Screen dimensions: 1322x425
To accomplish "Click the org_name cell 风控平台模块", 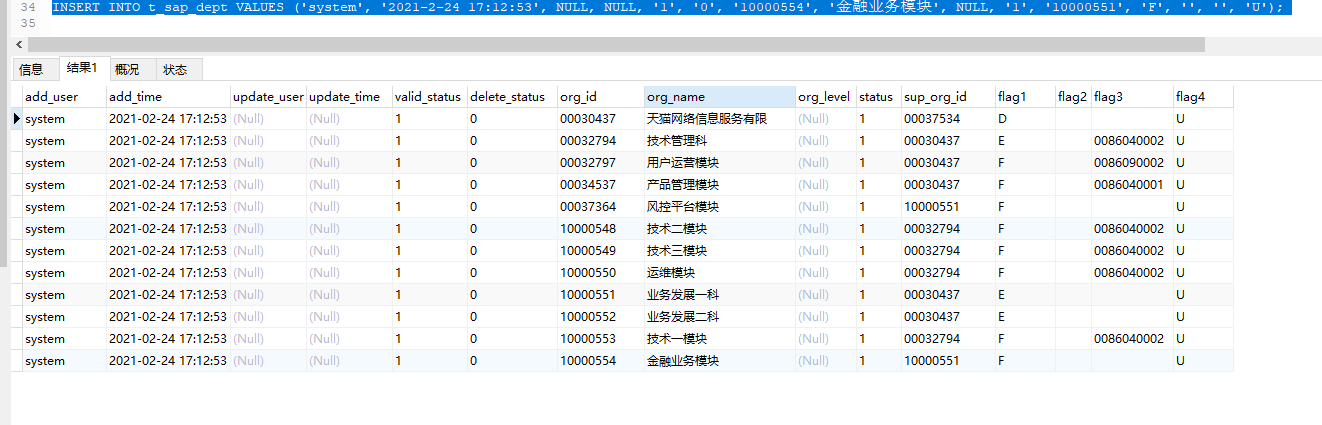I will (x=720, y=207).
